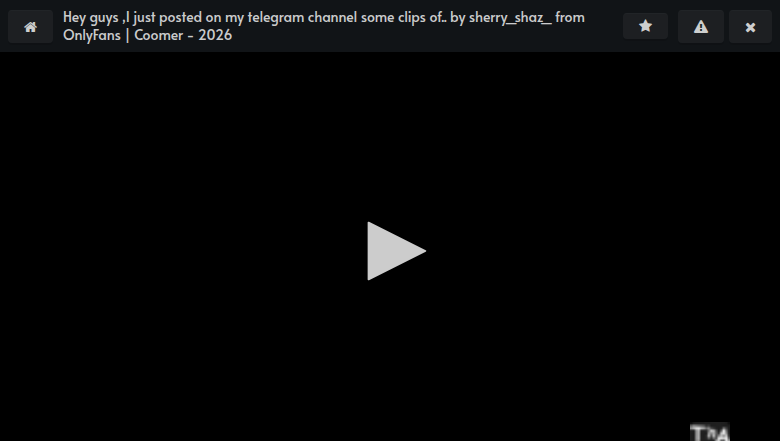Play the video using triangle icon

coord(396,251)
